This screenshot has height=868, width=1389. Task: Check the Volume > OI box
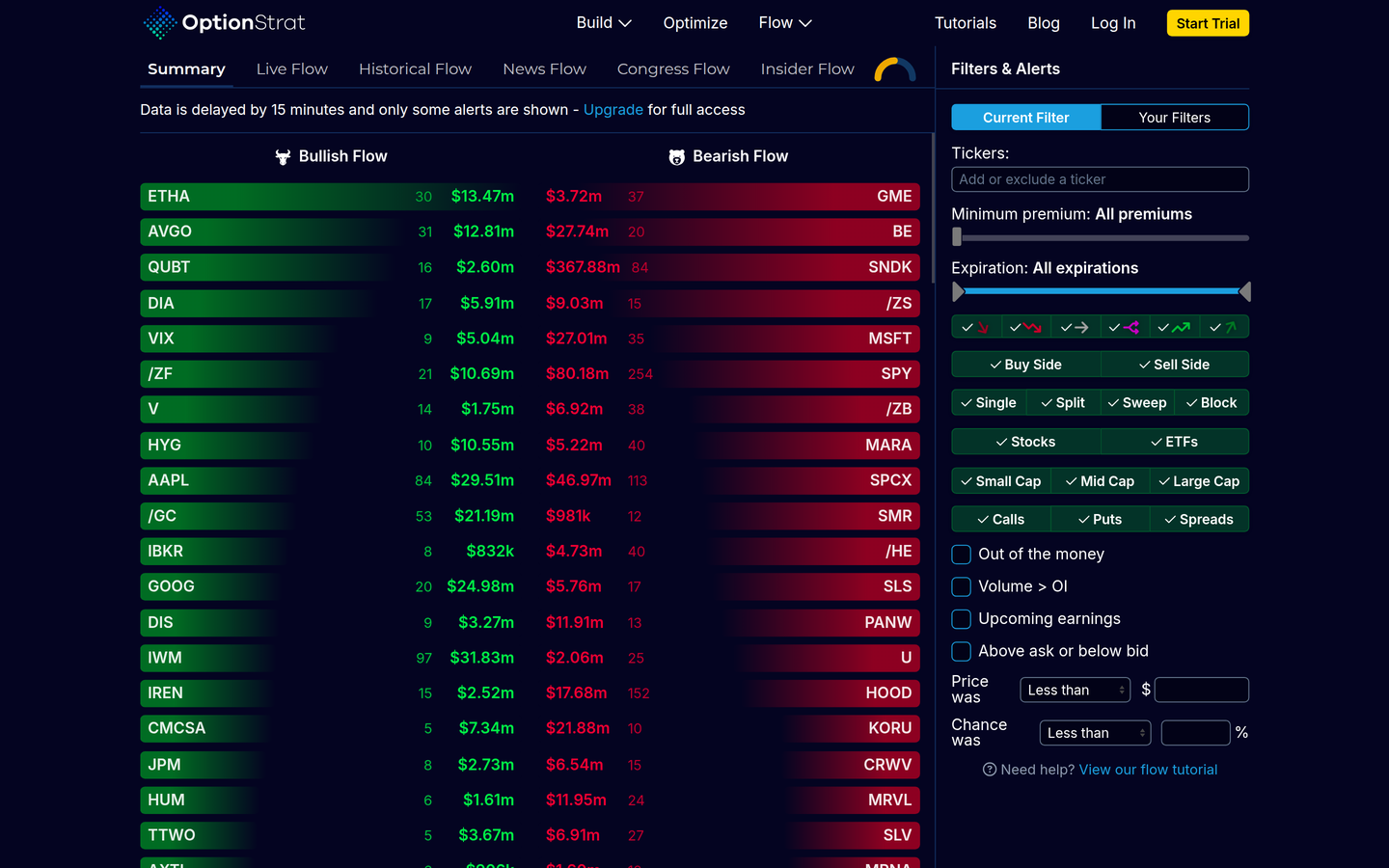(962, 586)
